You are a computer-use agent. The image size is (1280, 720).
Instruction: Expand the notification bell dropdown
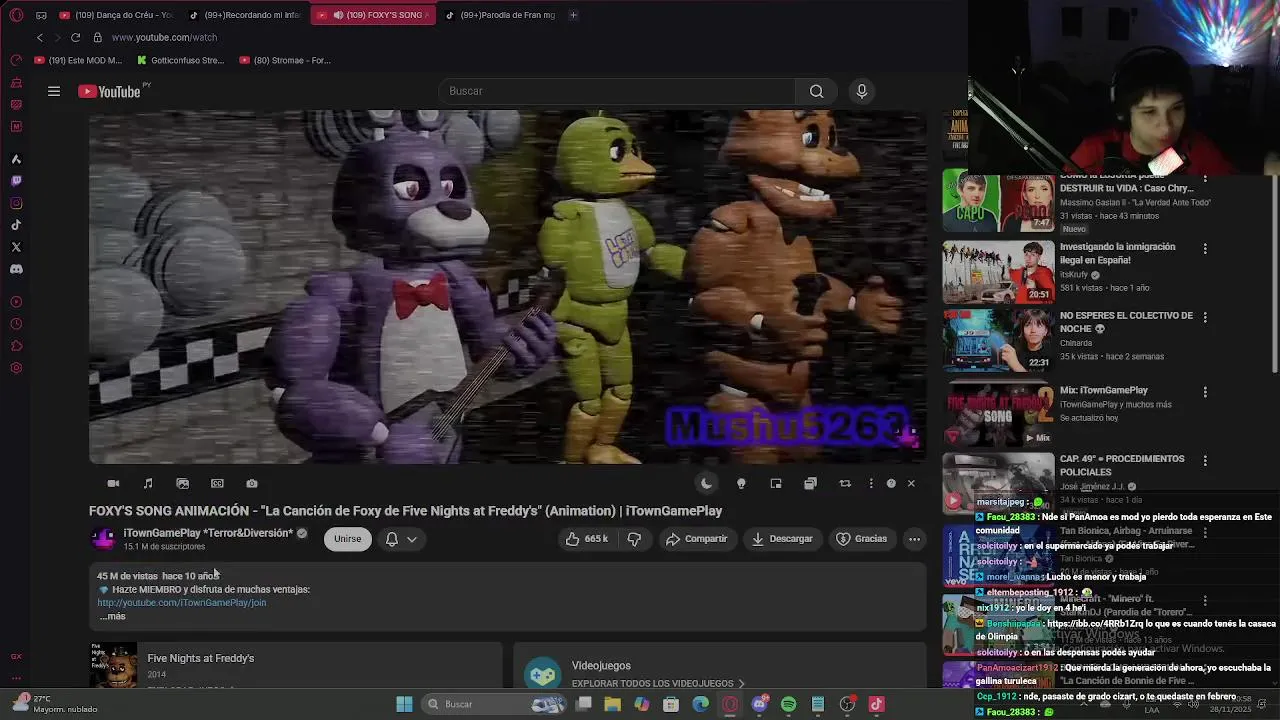pos(401,539)
